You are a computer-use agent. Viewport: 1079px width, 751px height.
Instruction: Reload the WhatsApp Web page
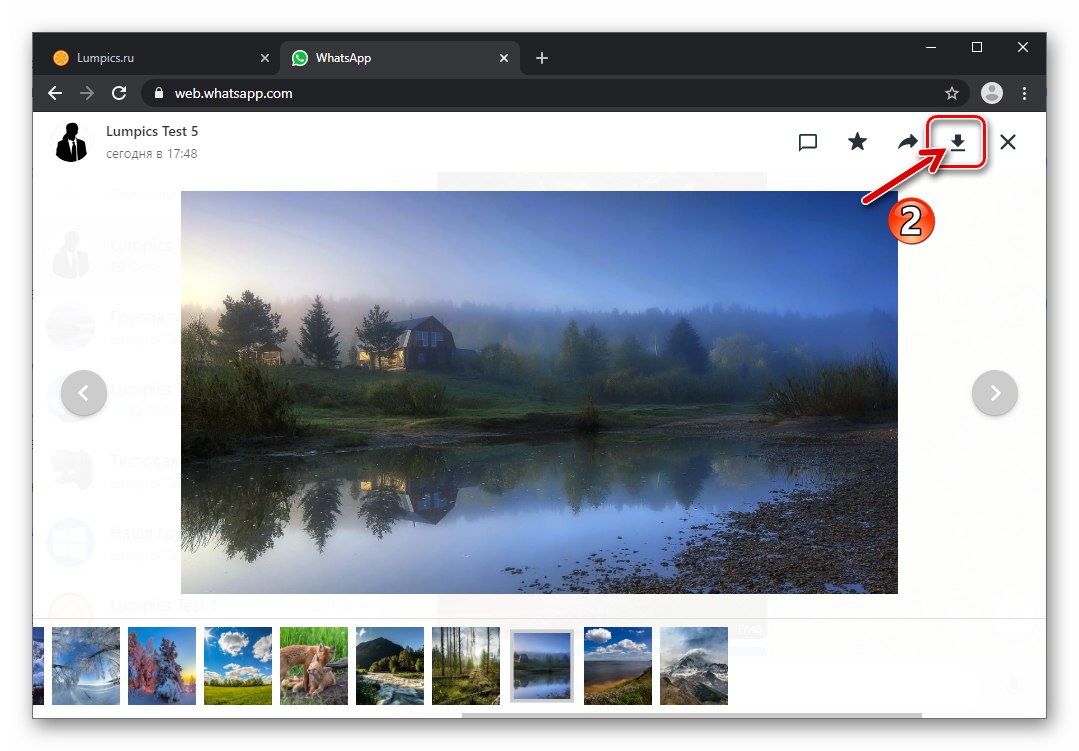coord(119,93)
